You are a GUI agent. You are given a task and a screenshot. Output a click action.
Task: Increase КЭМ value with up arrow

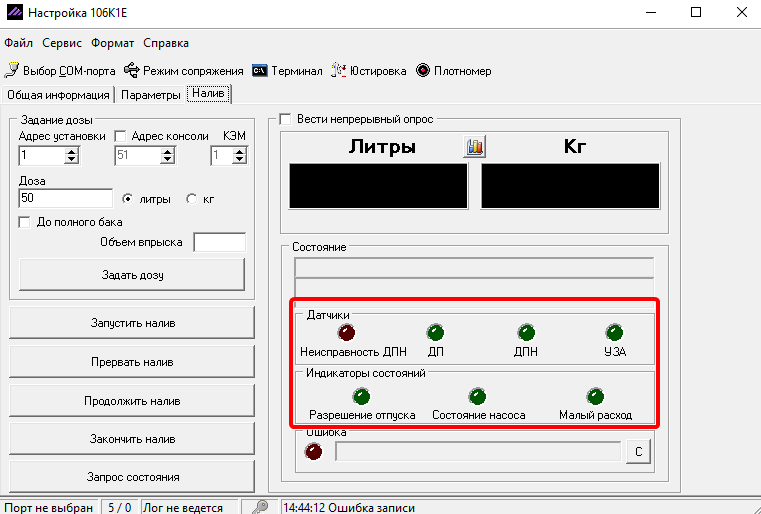[239, 152]
